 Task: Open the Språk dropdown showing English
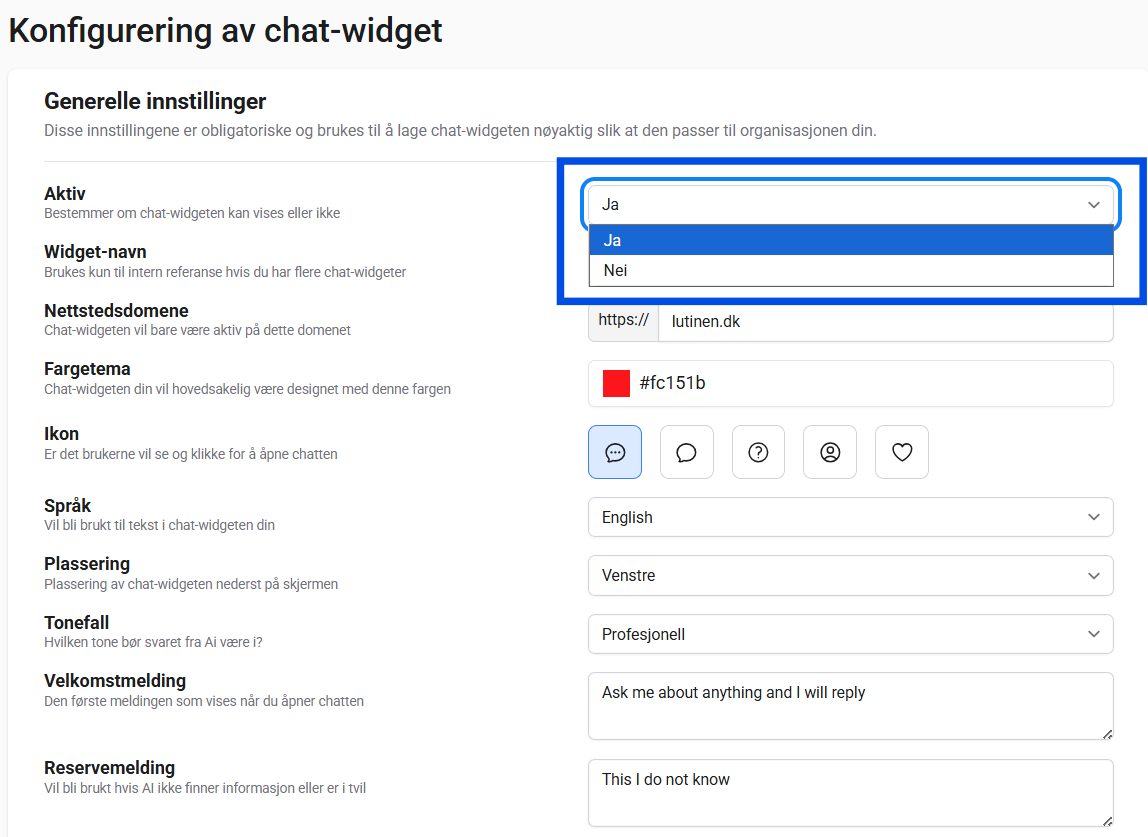851,517
